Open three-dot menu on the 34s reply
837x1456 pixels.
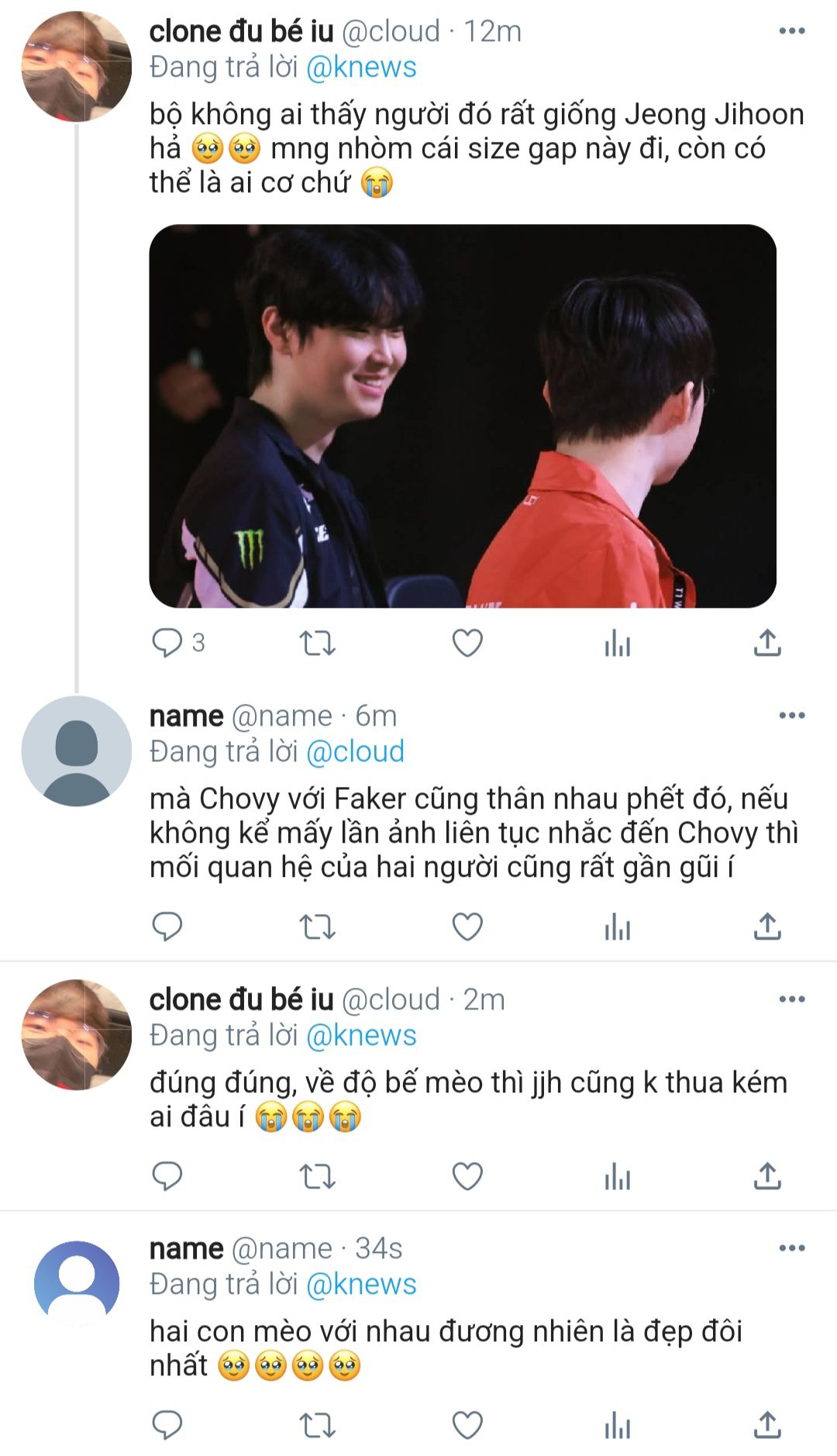coord(791,1247)
